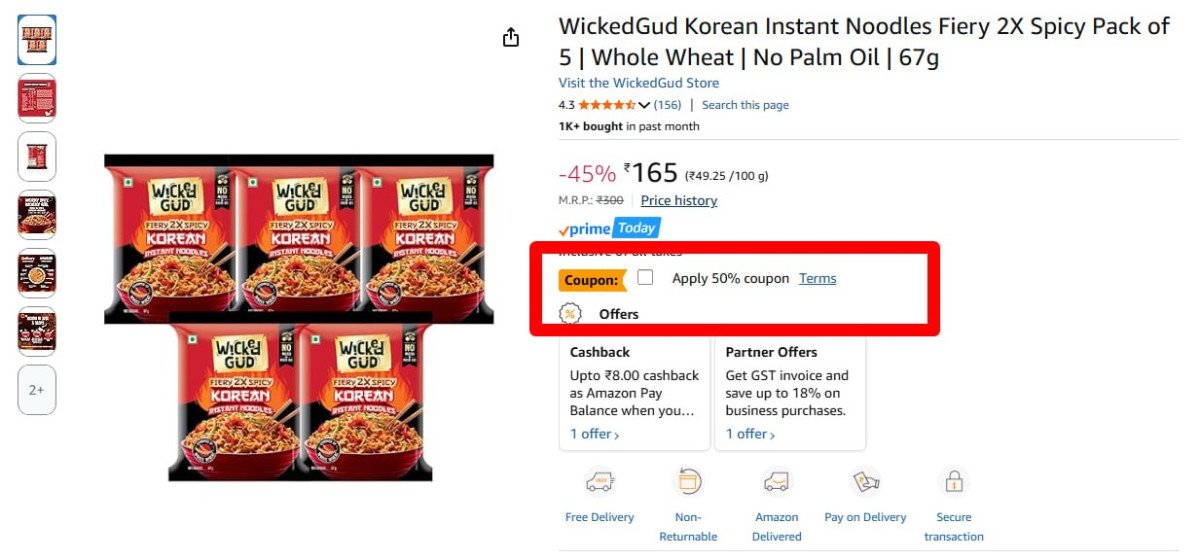
Task: Click the Secure transaction lock icon
Action: click(953, 482)
